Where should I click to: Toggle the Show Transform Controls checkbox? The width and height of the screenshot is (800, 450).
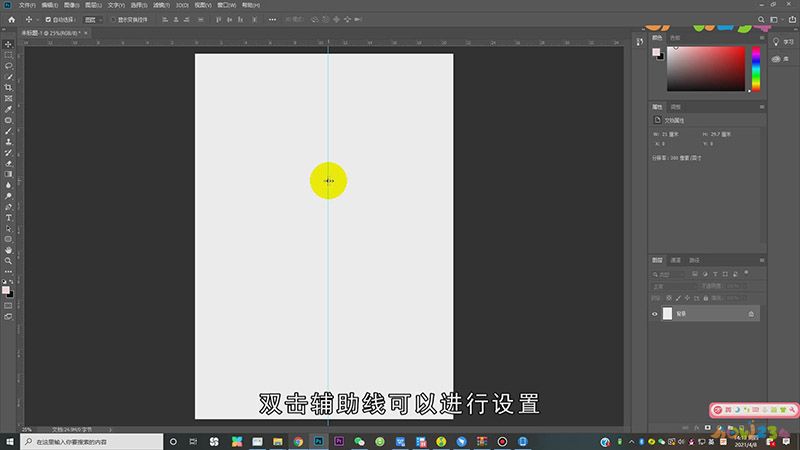[113, 19]
